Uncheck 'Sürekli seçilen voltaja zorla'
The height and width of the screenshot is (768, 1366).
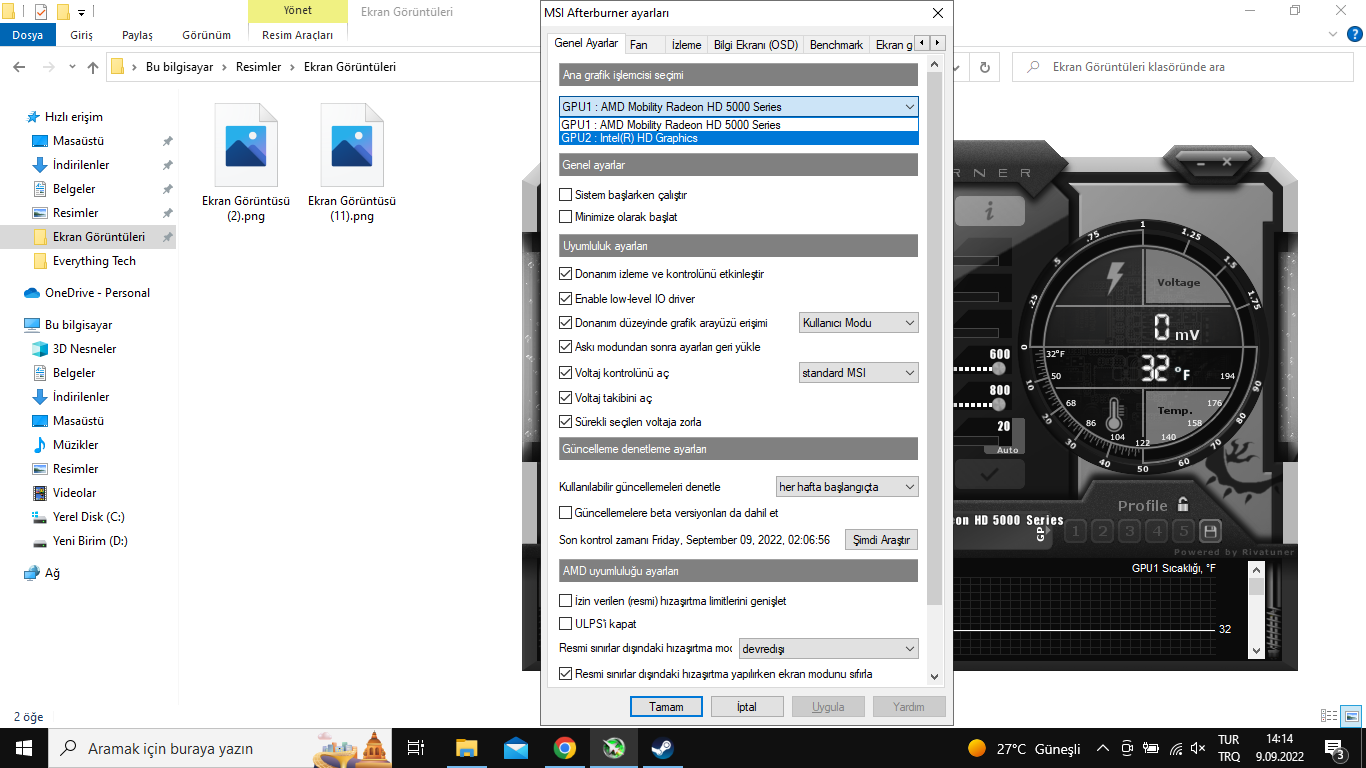click(x=566, y=422)
